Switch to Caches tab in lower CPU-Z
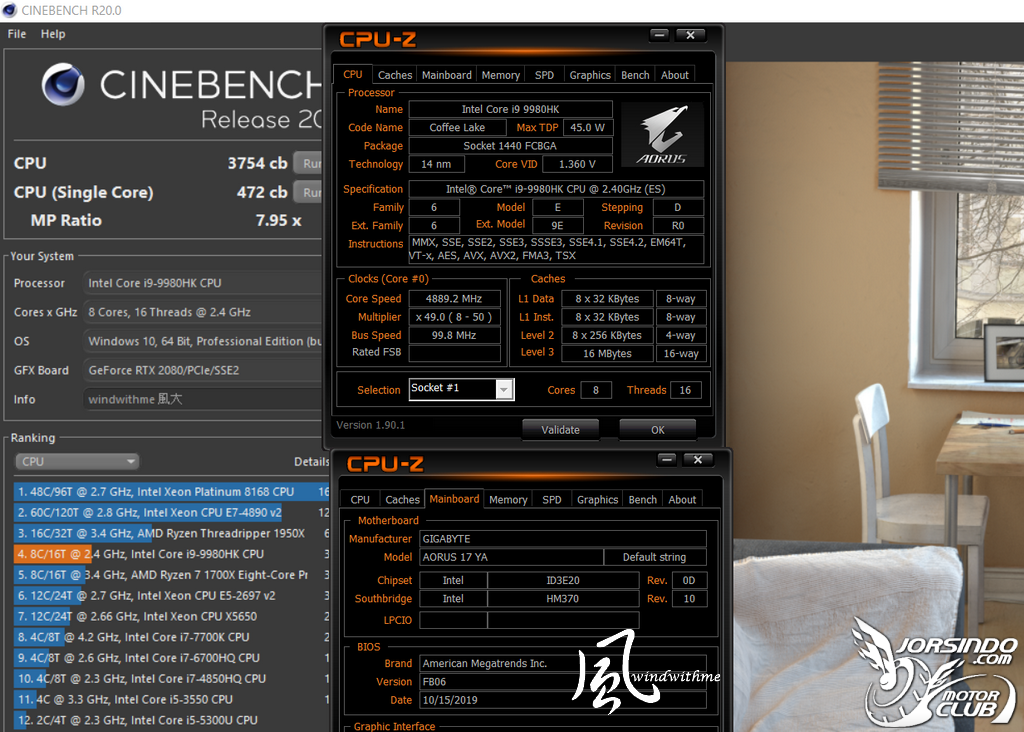Viewport: 1024px width, 732px height. [x=402, y=500]
